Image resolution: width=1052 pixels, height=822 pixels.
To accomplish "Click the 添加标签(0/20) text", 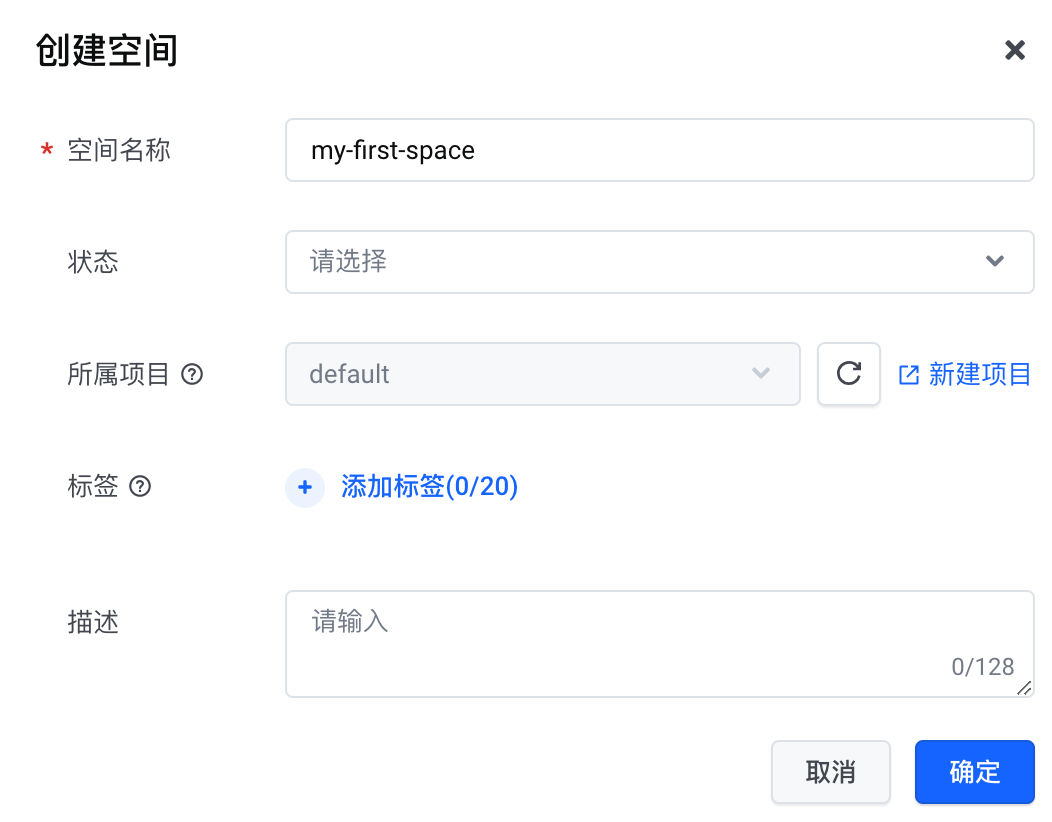I will [429, 487].
